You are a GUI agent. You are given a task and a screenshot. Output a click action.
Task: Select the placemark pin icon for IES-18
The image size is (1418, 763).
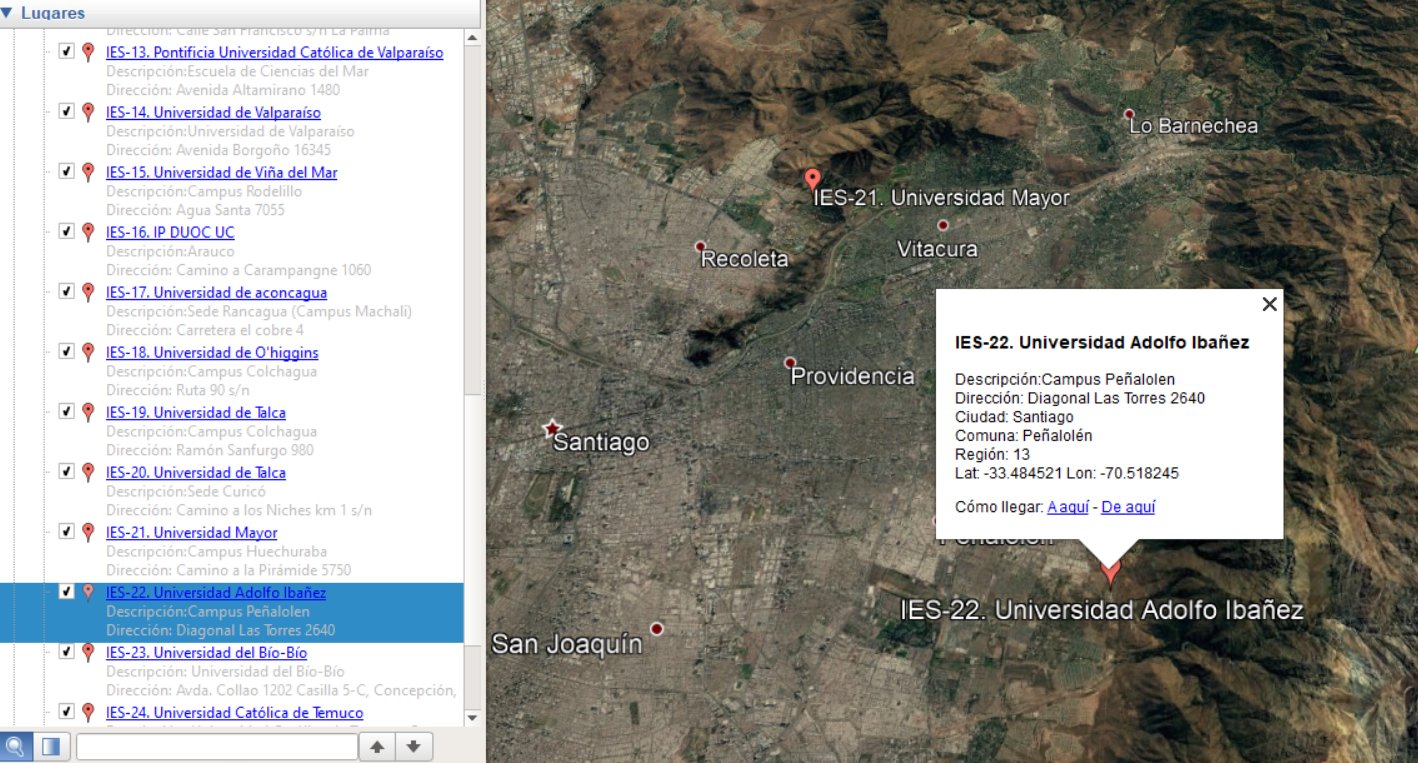click(x=88, y=352)
